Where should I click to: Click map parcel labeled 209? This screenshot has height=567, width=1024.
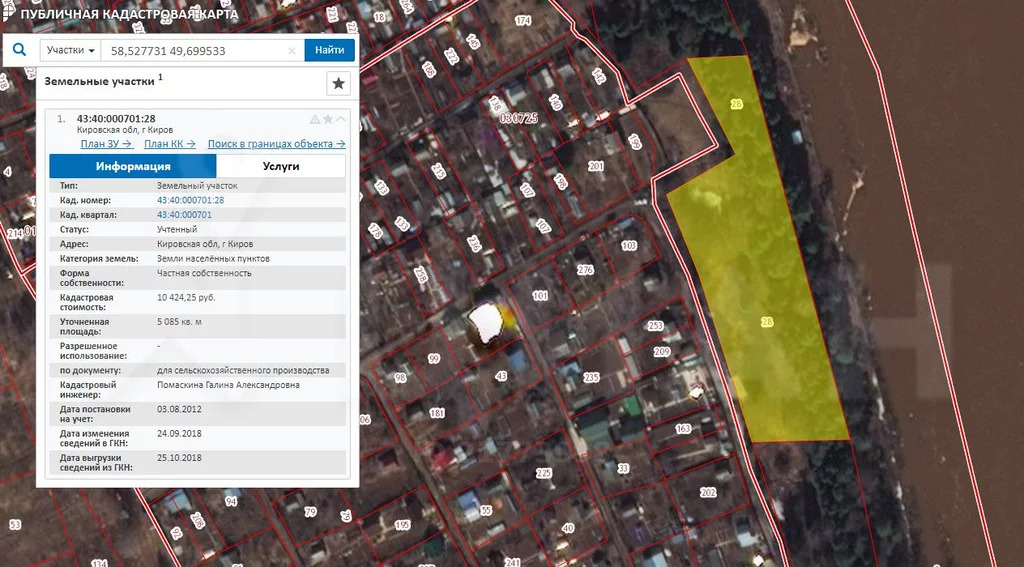(x=662, y=352)
